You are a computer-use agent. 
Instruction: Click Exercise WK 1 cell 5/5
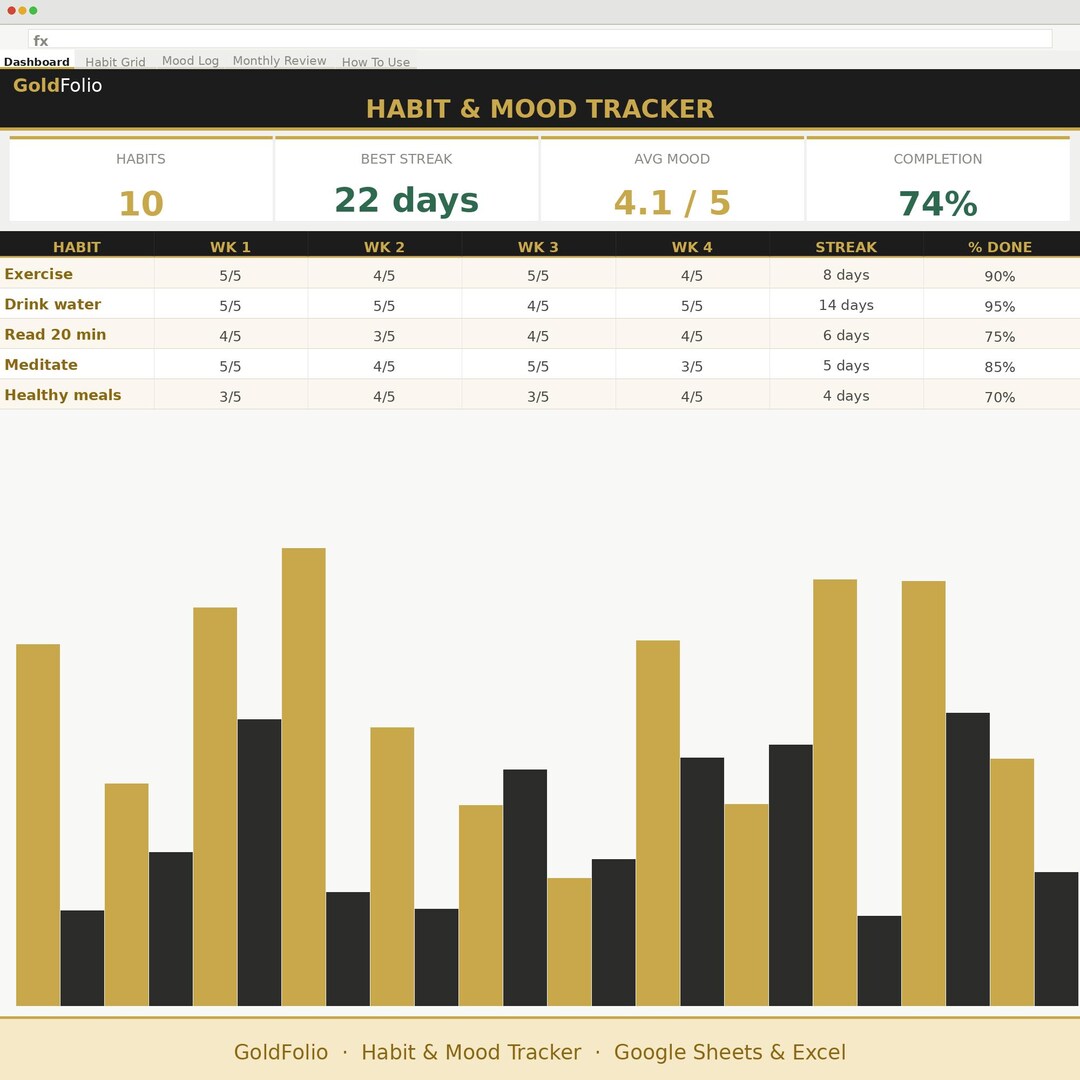tap(230, 275)
